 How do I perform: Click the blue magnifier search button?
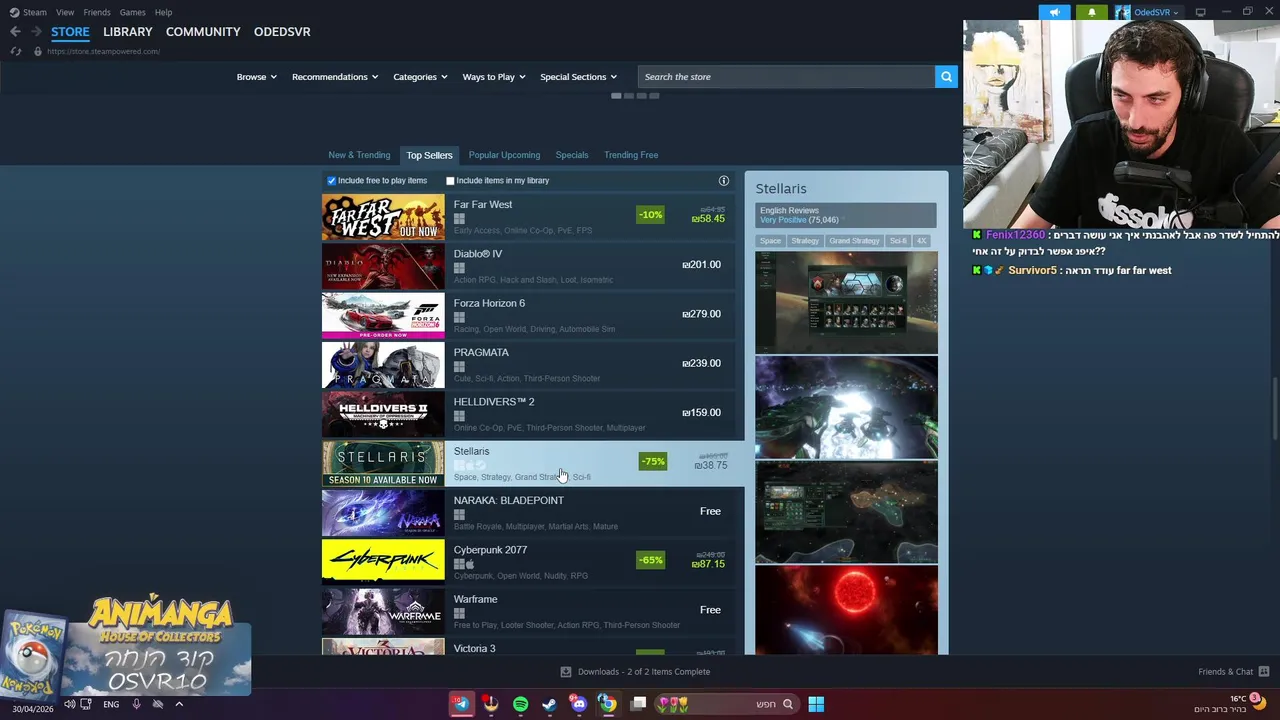pyautogui.click(x=946, y=77)
